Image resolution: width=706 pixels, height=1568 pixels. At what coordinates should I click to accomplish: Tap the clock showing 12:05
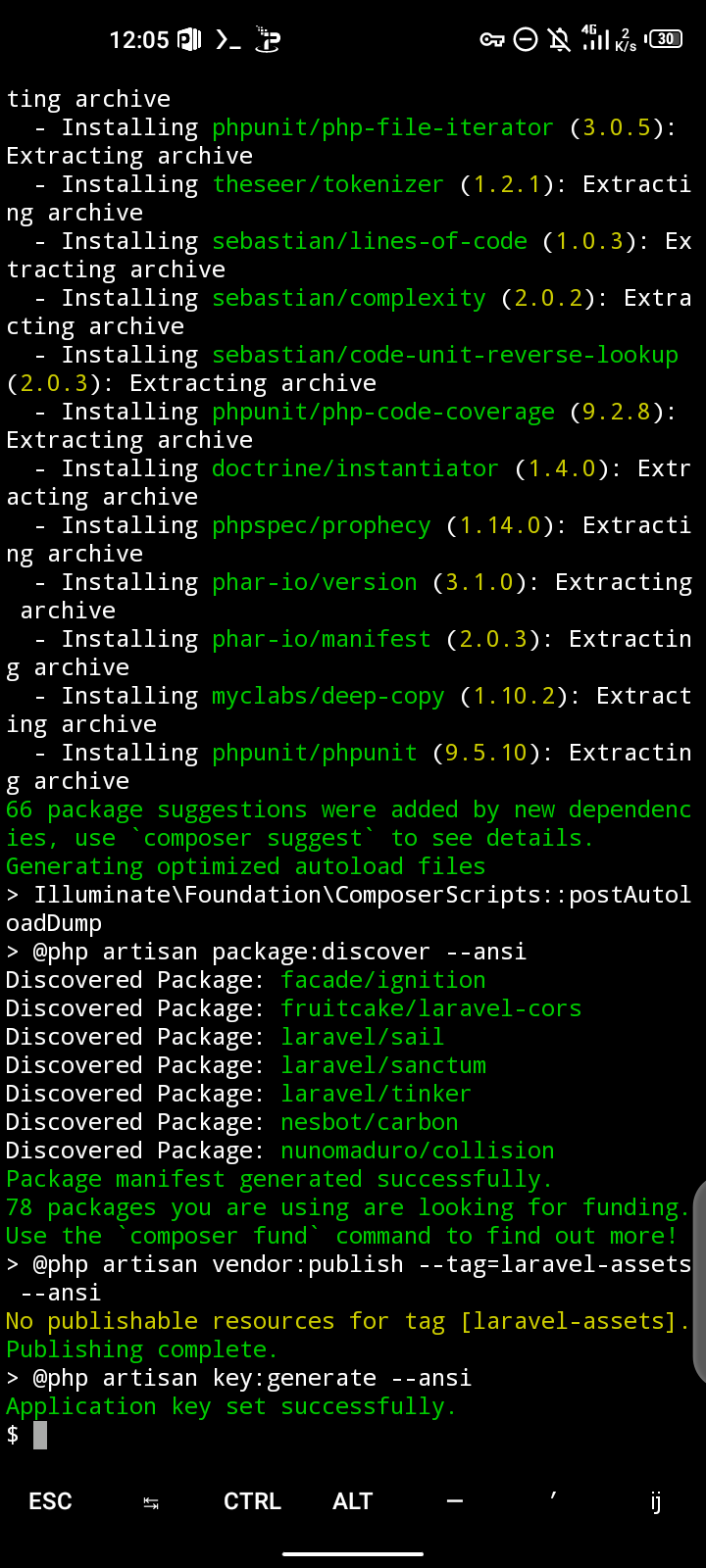tap(138, 40)
